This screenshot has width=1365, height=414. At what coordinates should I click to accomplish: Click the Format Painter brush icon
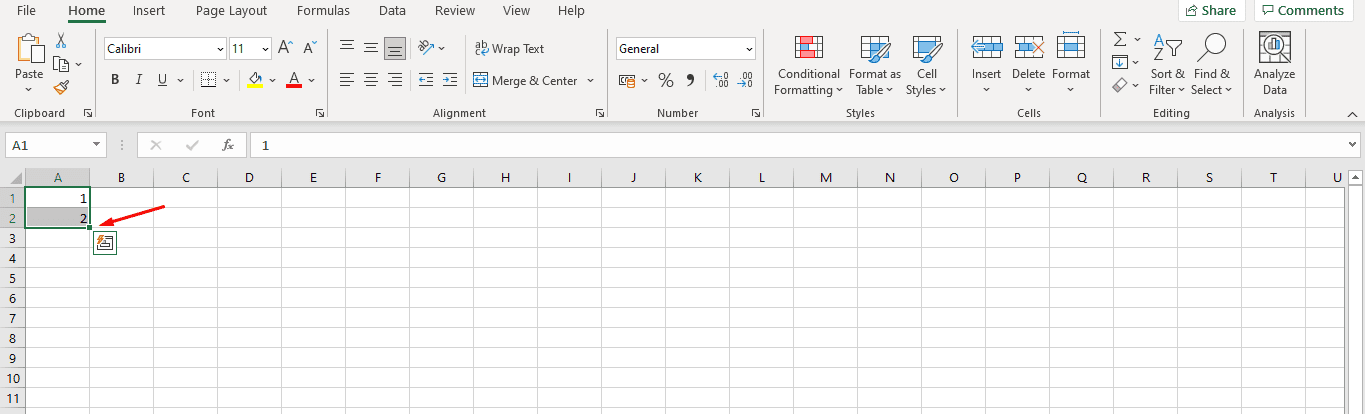61,88
